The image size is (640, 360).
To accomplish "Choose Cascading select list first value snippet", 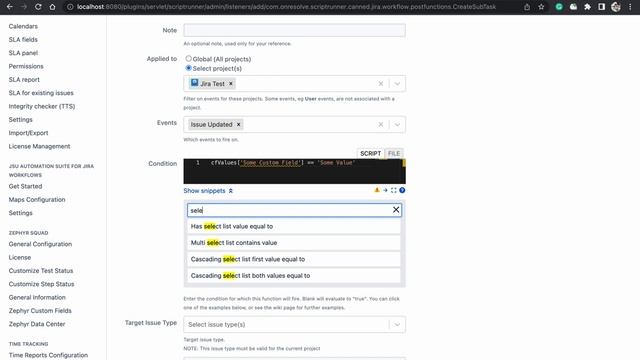I will (x=294, y=259).
